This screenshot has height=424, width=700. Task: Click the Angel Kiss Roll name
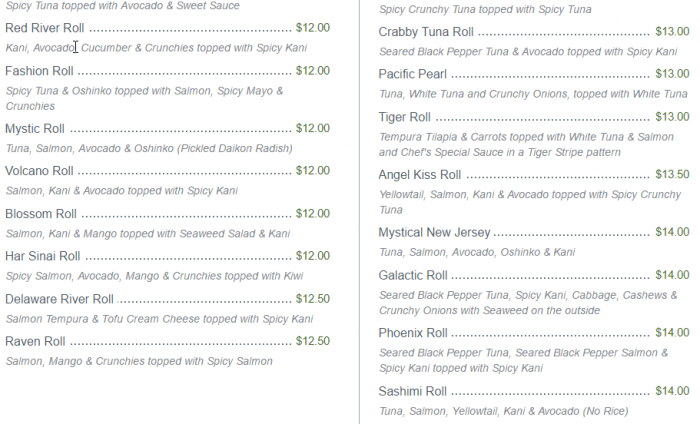[419, 175]
